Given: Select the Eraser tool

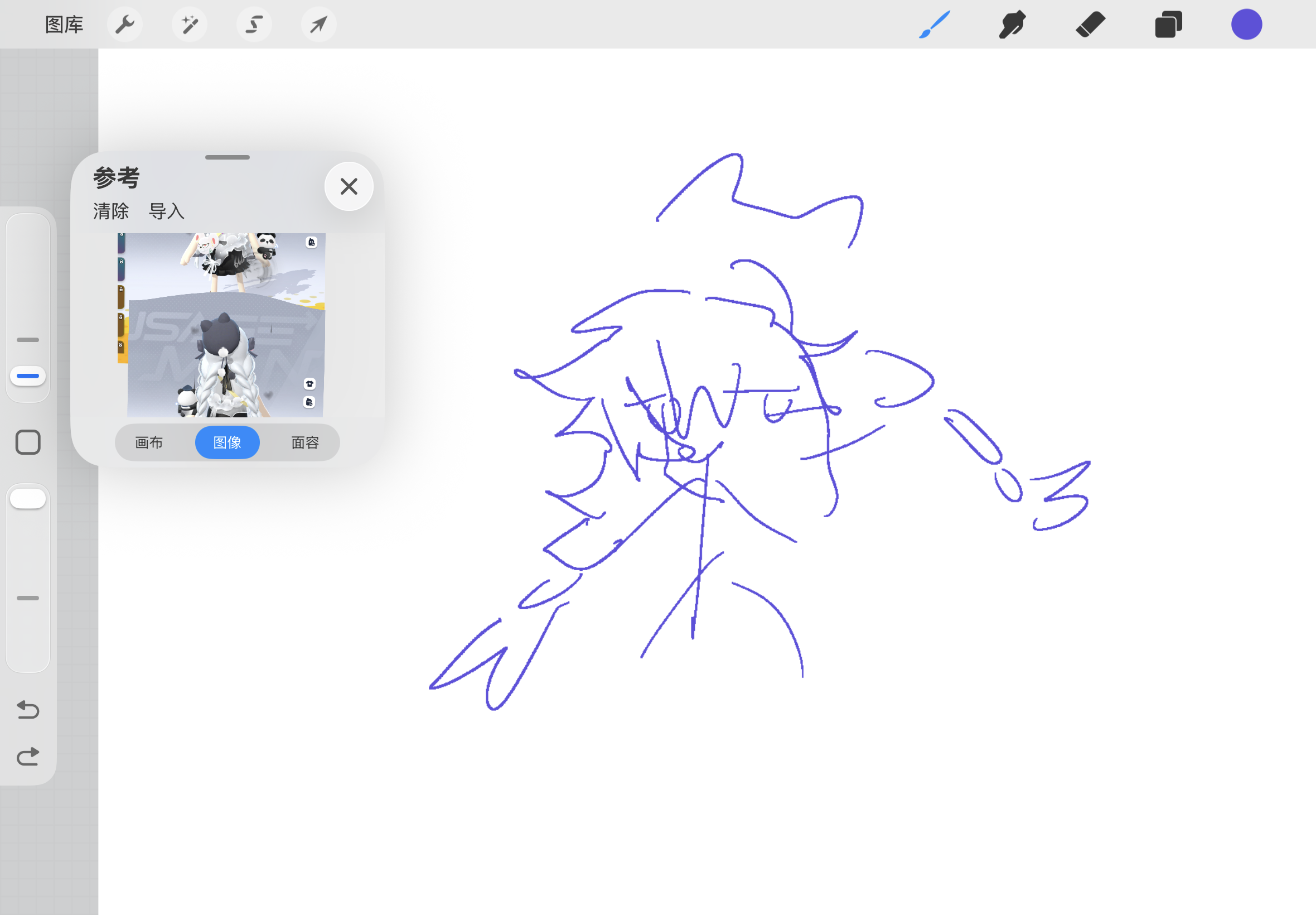Looking at the screenshot, I should 1090,25.
